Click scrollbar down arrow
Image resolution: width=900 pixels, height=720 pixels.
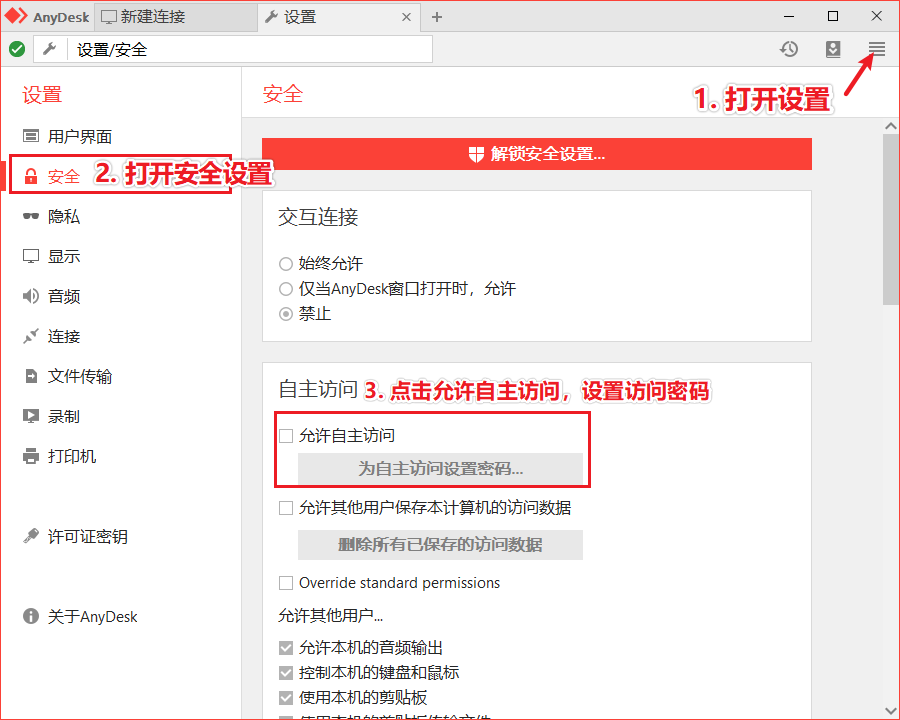pyautogui.click(x=891, y=711)
